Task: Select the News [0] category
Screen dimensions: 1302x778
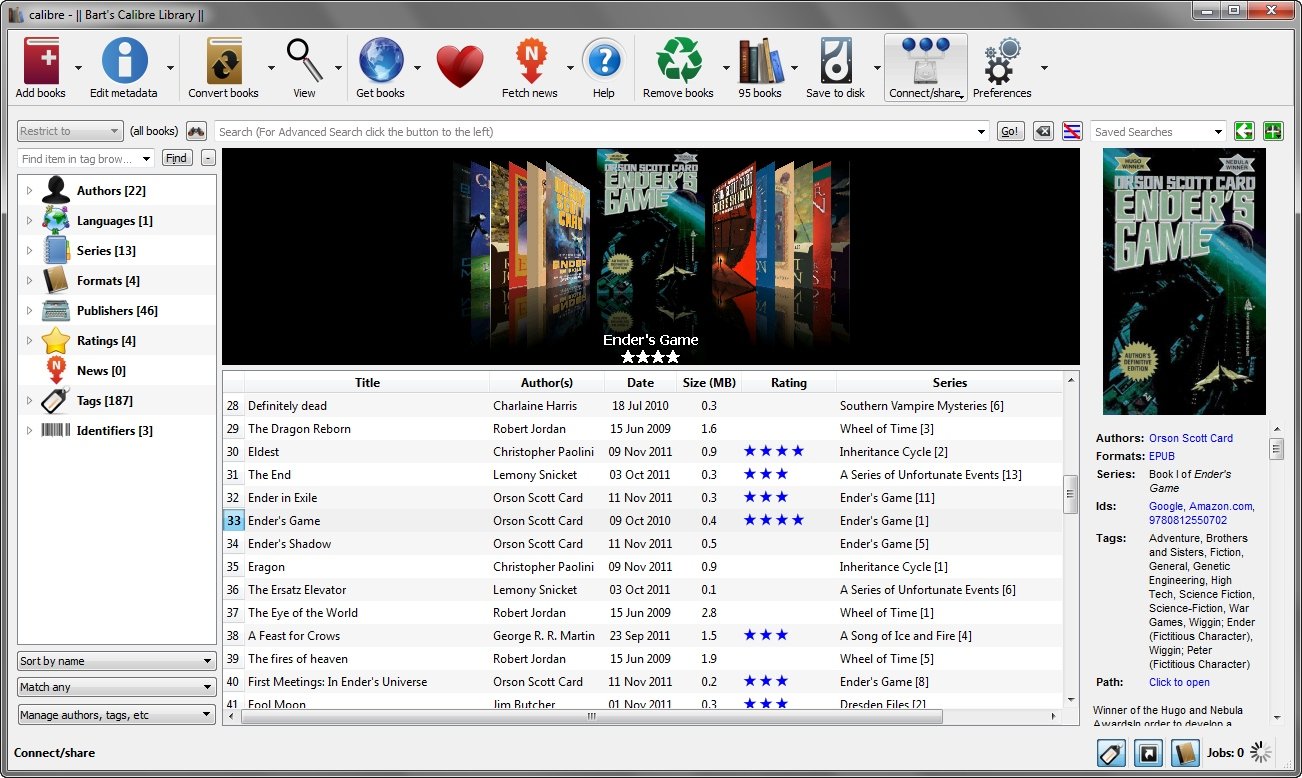Action: 101,370
